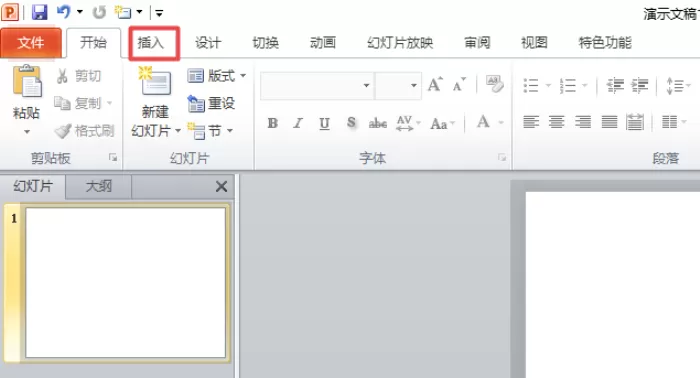
Task: Click Distributed alignment icon
Action: [635, 122]
